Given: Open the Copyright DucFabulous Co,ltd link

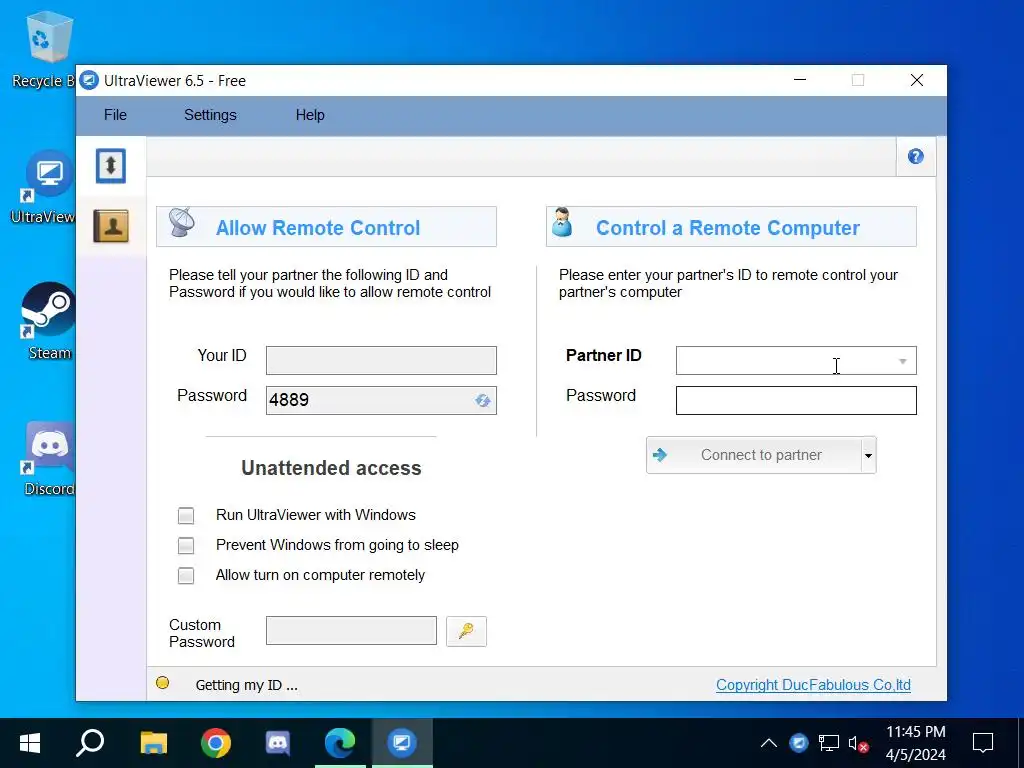Looking at the screenshot, I should click(x=813, y=684).
